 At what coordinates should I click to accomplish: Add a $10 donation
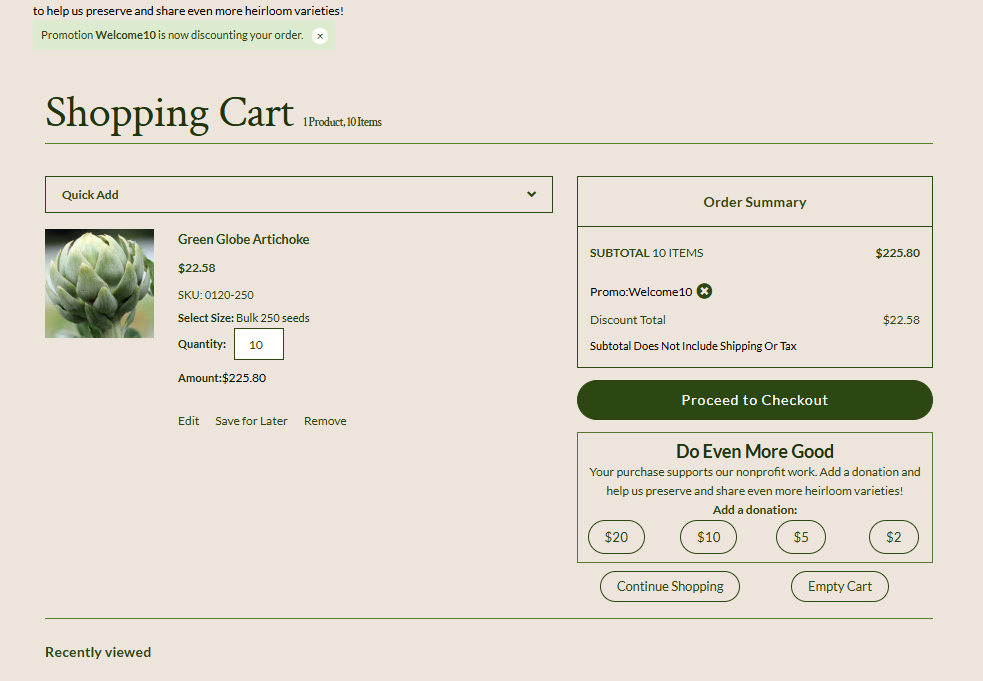click(x=708, y=537)
